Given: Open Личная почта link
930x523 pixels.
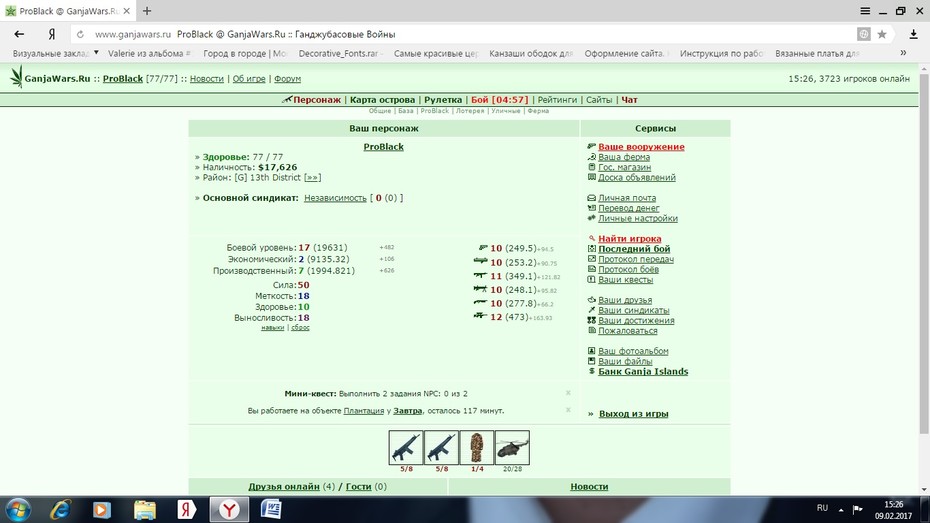Looking at the screenshot, I should pyautogui.click(x=627, y=197).
